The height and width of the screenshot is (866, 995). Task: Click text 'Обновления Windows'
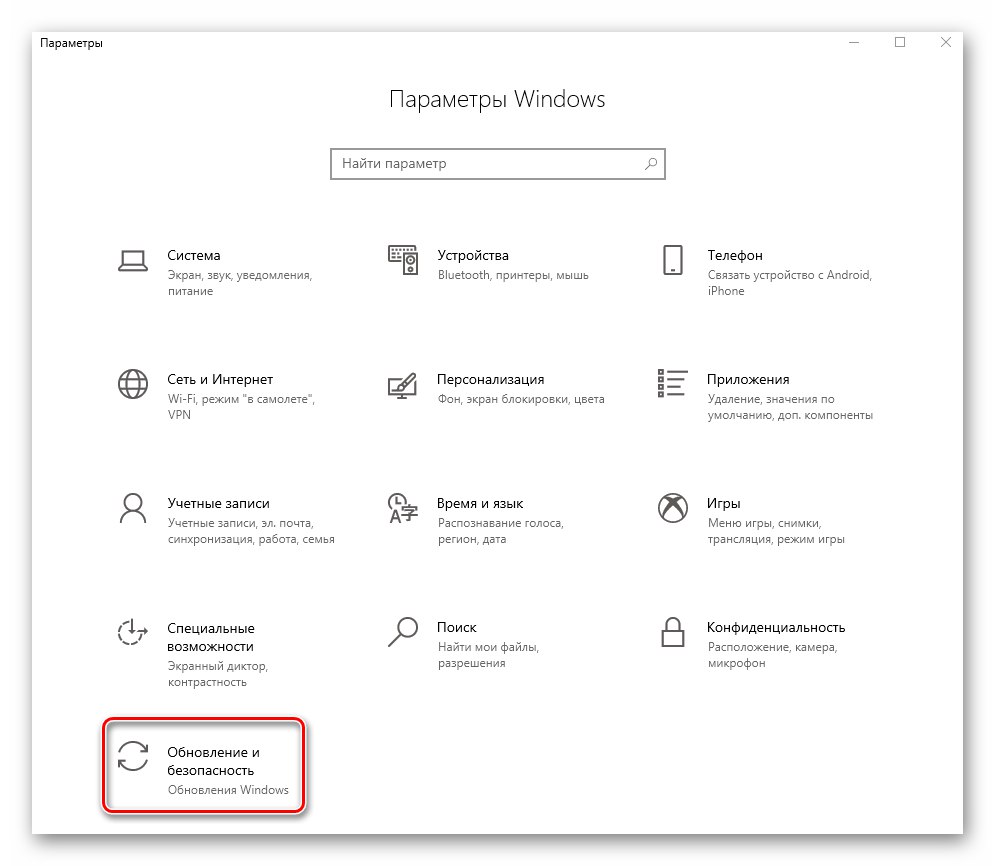228,790
